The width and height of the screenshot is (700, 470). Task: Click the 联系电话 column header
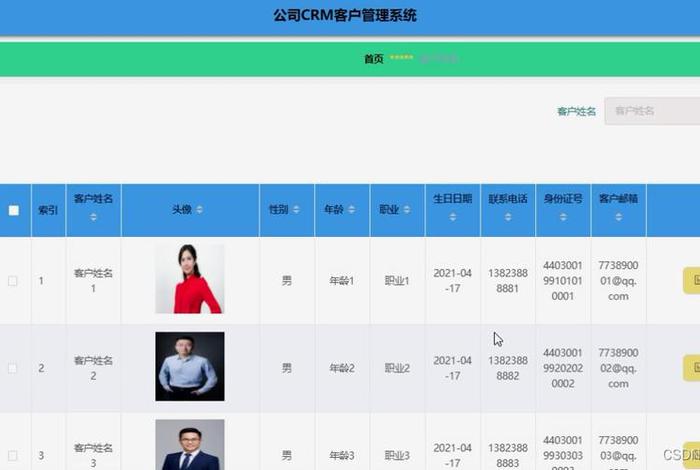point(507,199)
